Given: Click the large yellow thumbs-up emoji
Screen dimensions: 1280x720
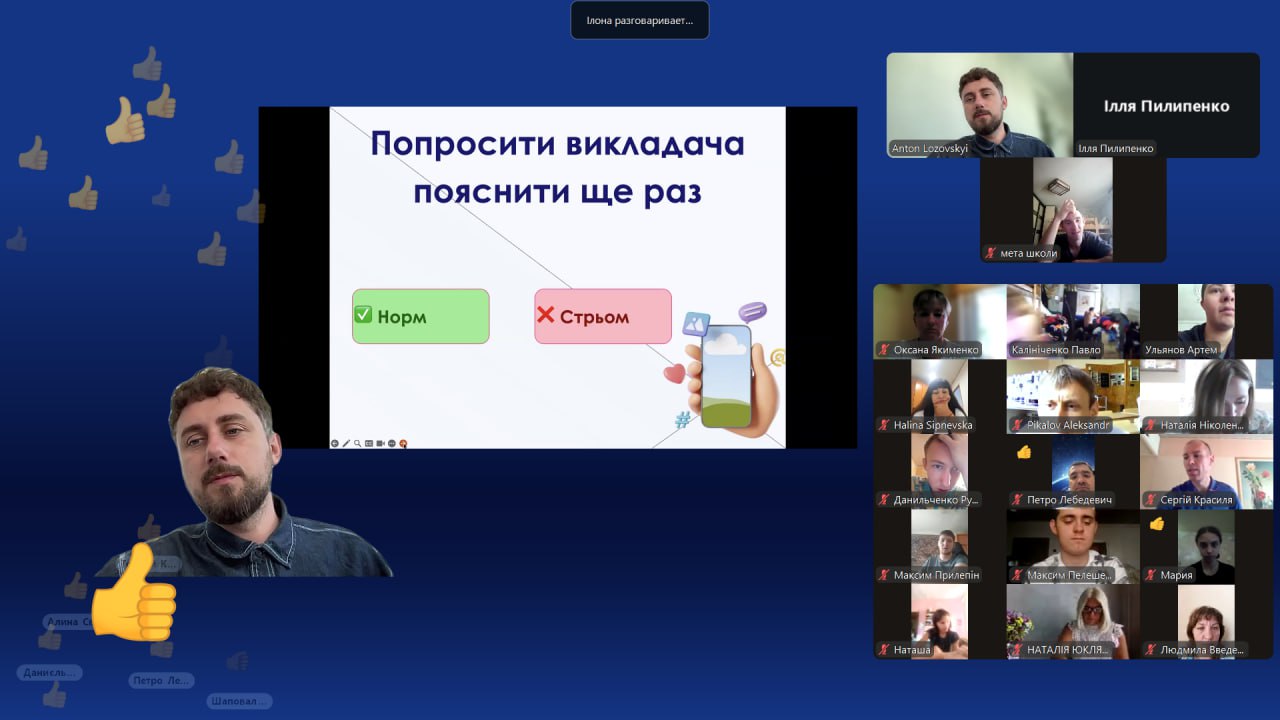Looking at the screenshot, I should tap(133, 593).
